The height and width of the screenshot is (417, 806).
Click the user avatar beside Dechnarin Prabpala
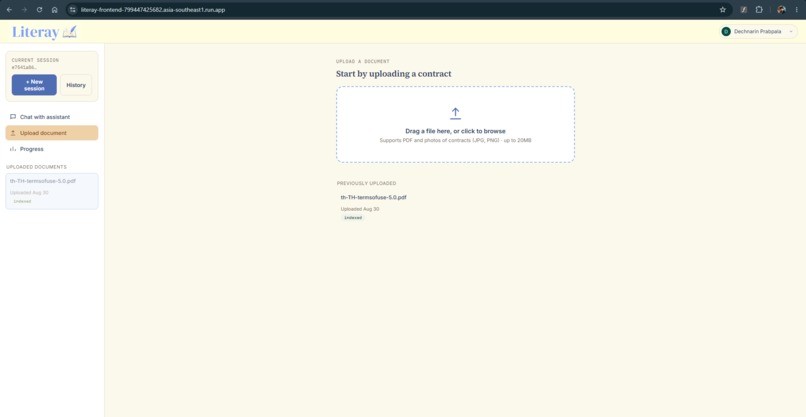[726, 32]
